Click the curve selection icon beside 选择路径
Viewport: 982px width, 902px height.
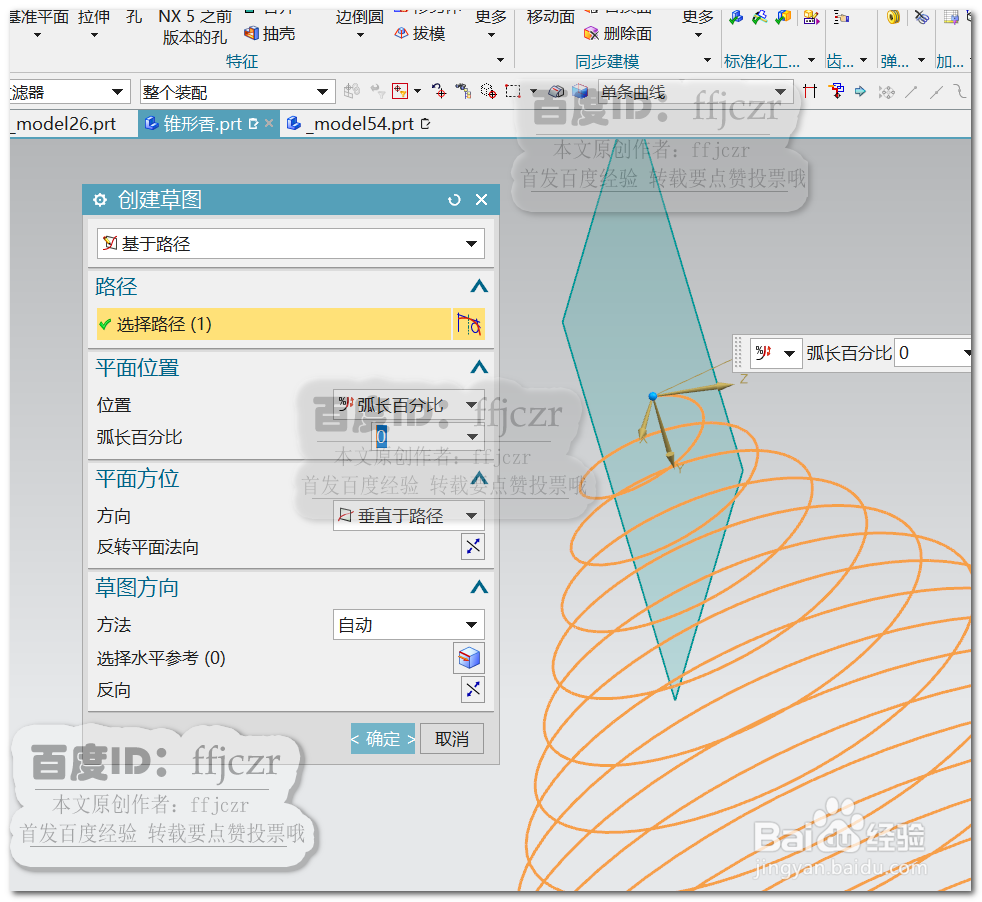tap(468, 324)
